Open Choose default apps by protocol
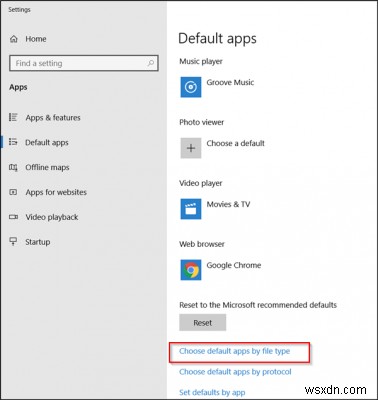Viewport: 378px width, 400px height. 235,372
